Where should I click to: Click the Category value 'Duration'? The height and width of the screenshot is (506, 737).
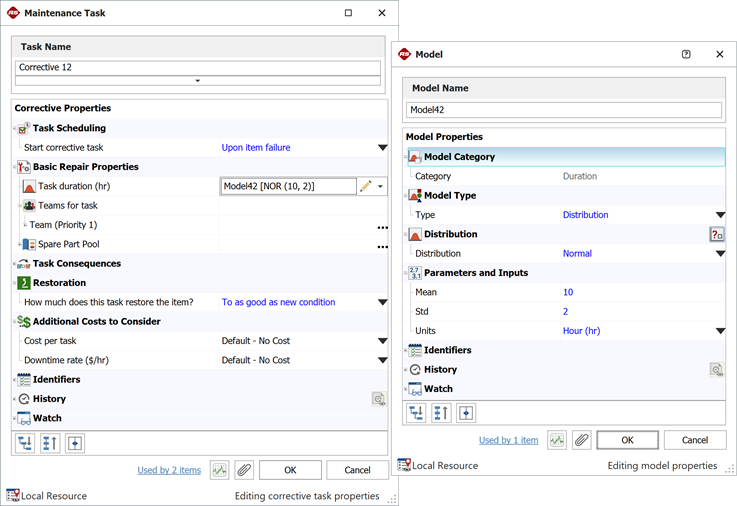(x=580, y=176)
